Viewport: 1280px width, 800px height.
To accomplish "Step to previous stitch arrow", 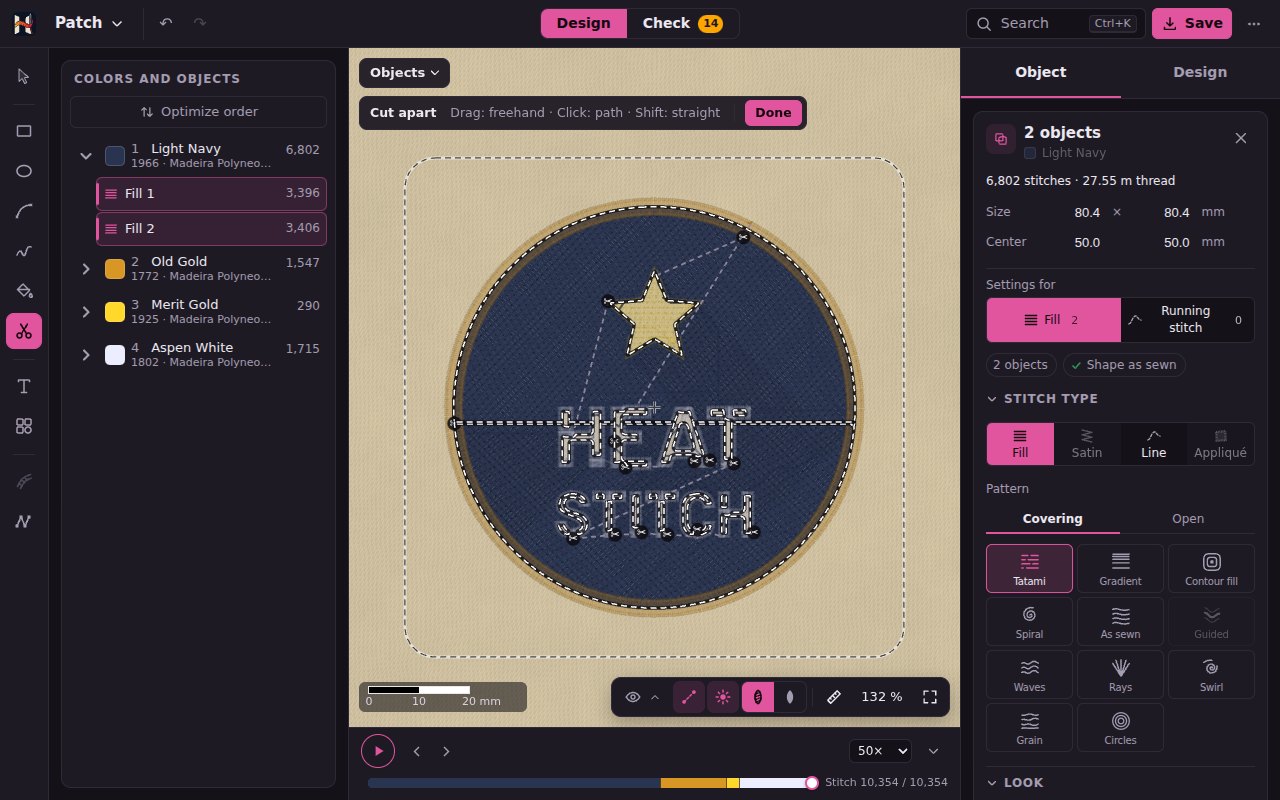I will pos(417,751).
